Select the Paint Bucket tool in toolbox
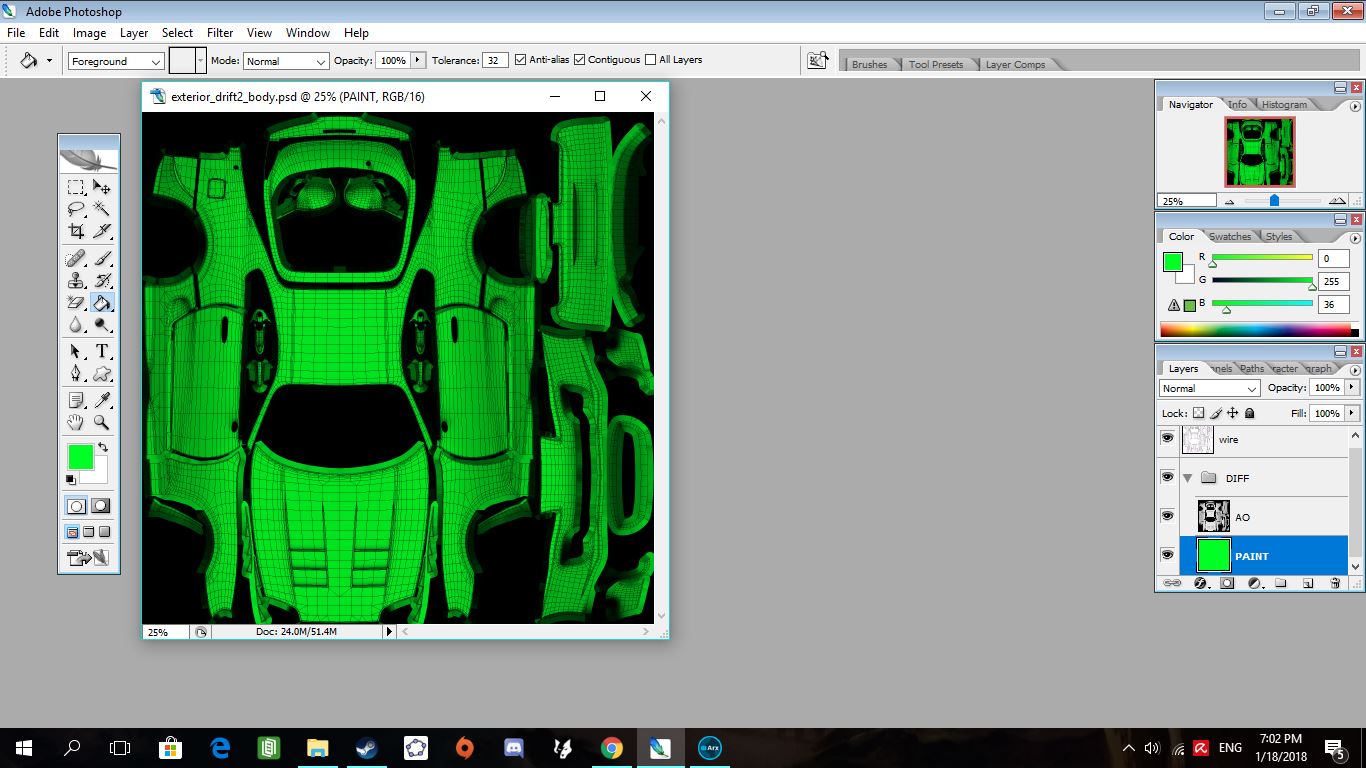This screenshot has height=768, width=1366. 102,303
